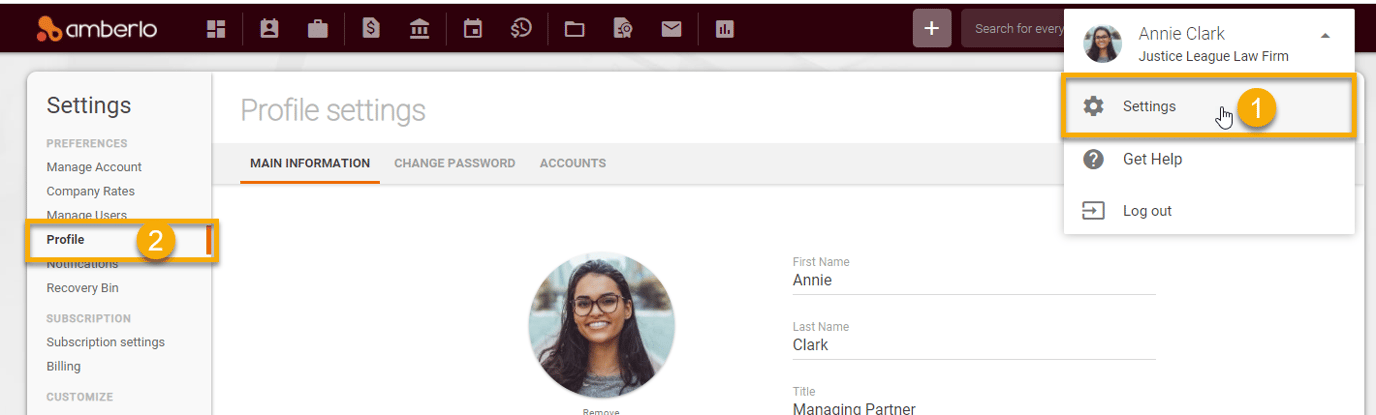Open Manage Users in settings sidebar
The height and width of the screenshot is (415, 1376).
[x=86, y=215]
